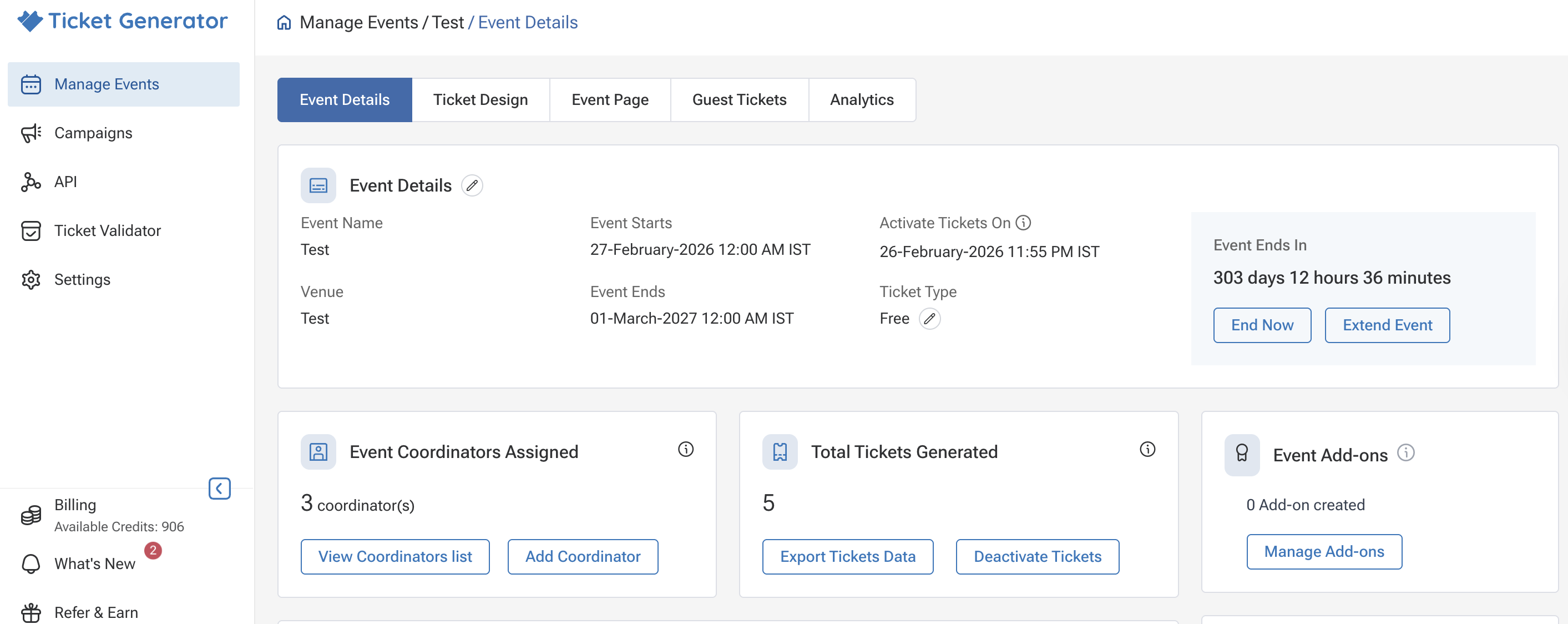Open Manage Events in the sidebar

(x=124, y=84)
